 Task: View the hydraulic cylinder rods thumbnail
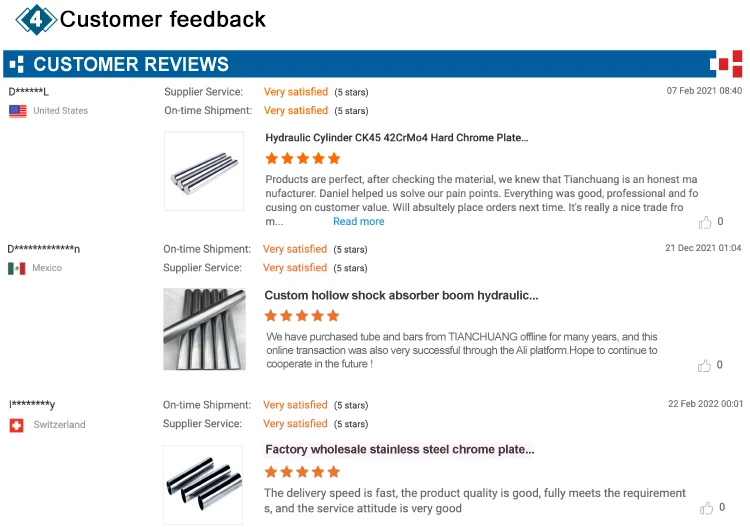(x=204, y=171)
